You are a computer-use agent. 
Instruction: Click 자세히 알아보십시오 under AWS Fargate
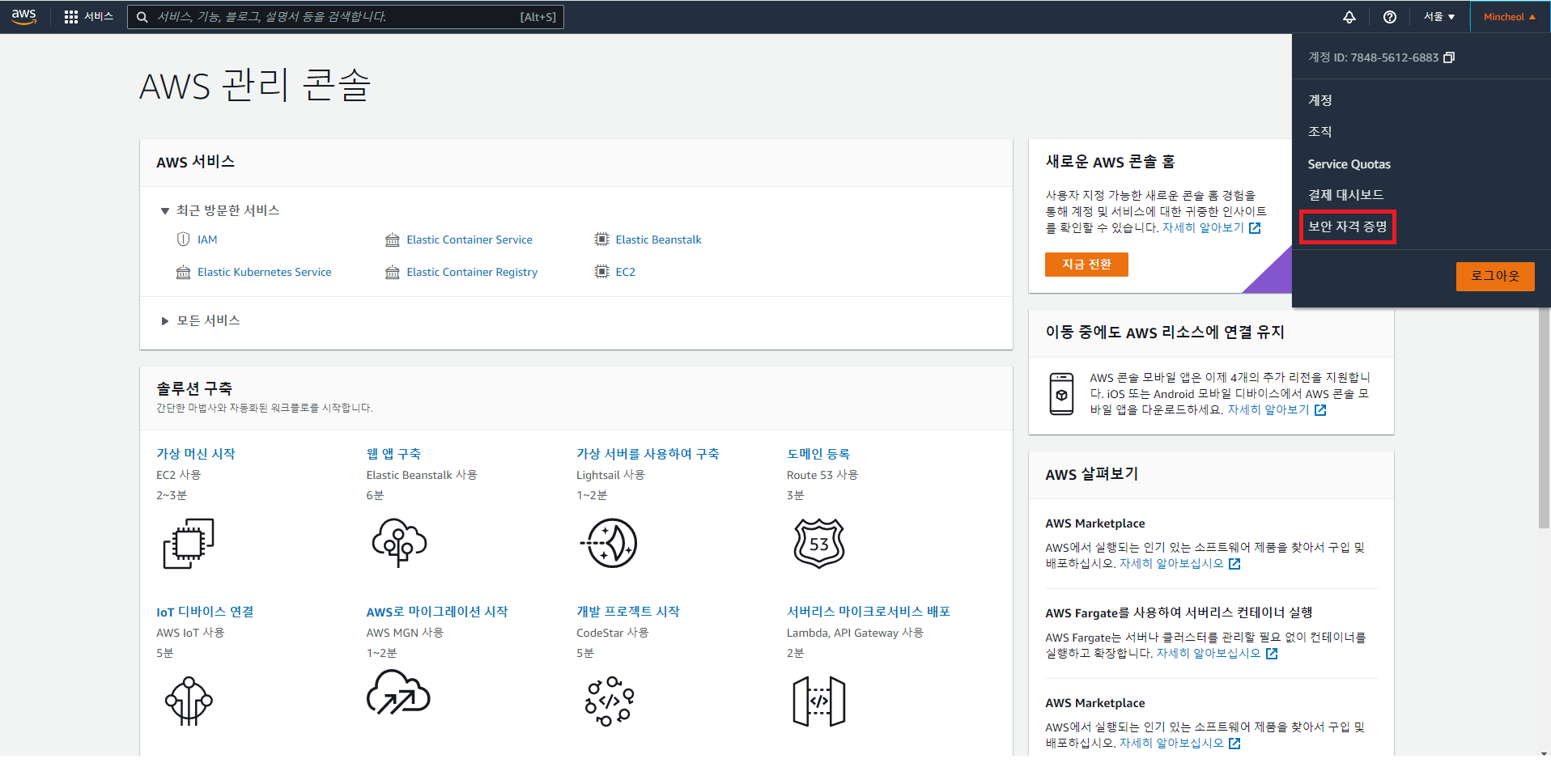(x=1209, y=654)
